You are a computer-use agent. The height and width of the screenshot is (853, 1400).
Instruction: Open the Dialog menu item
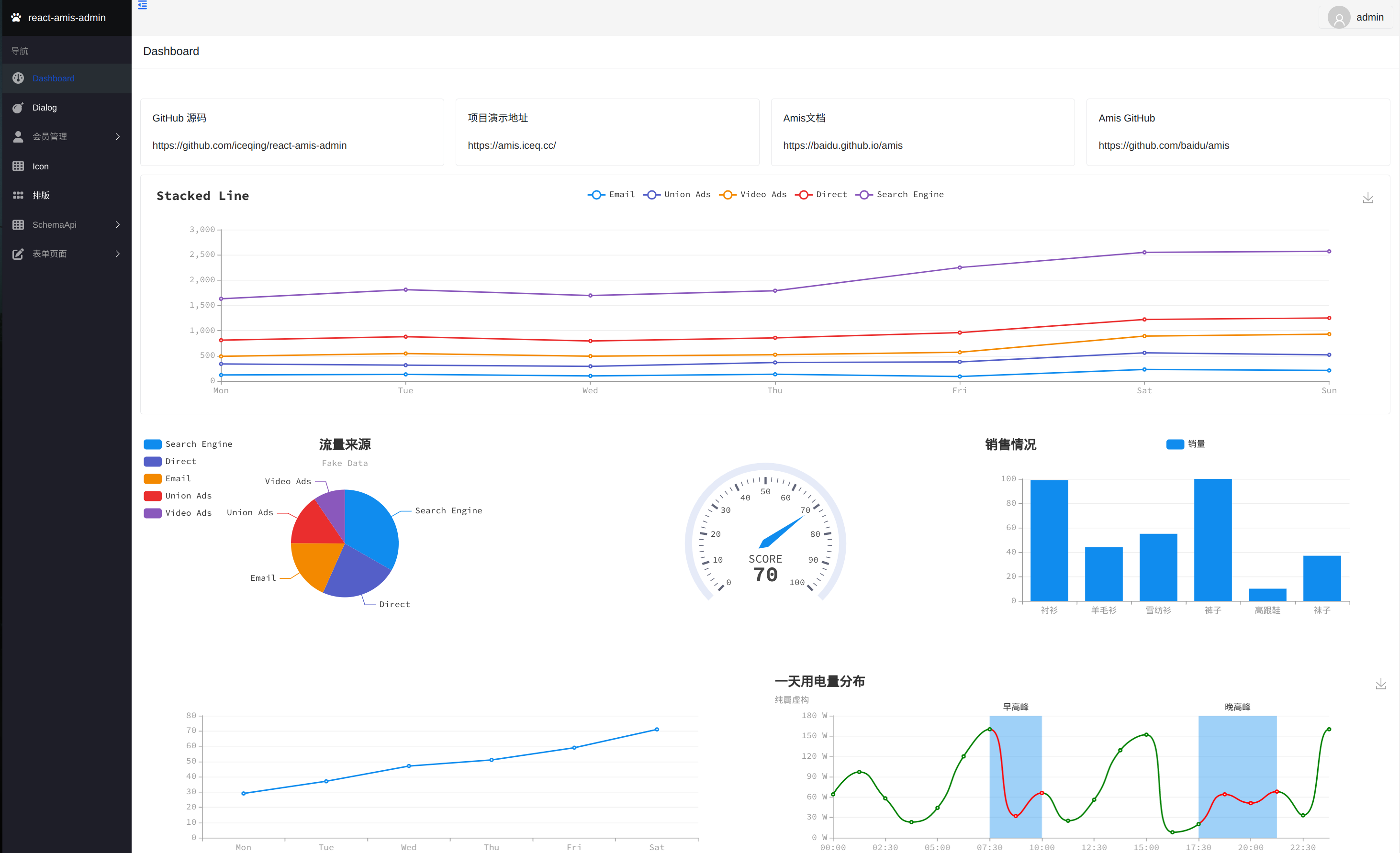point(45,108)
